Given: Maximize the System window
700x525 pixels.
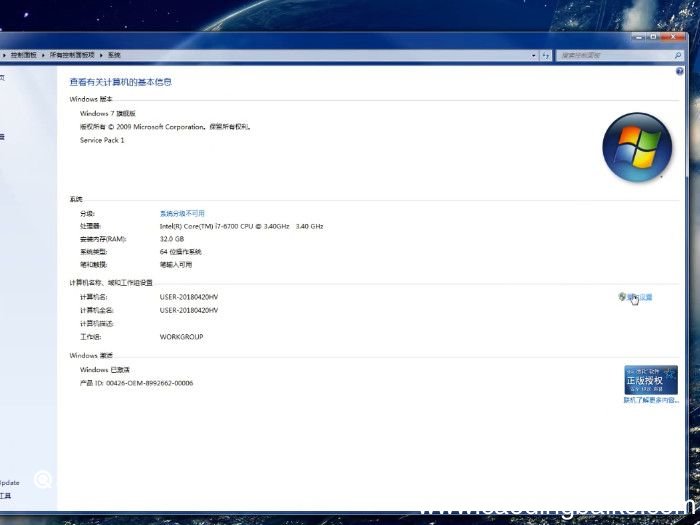Looking at the screenshot, I should (653, 37).
